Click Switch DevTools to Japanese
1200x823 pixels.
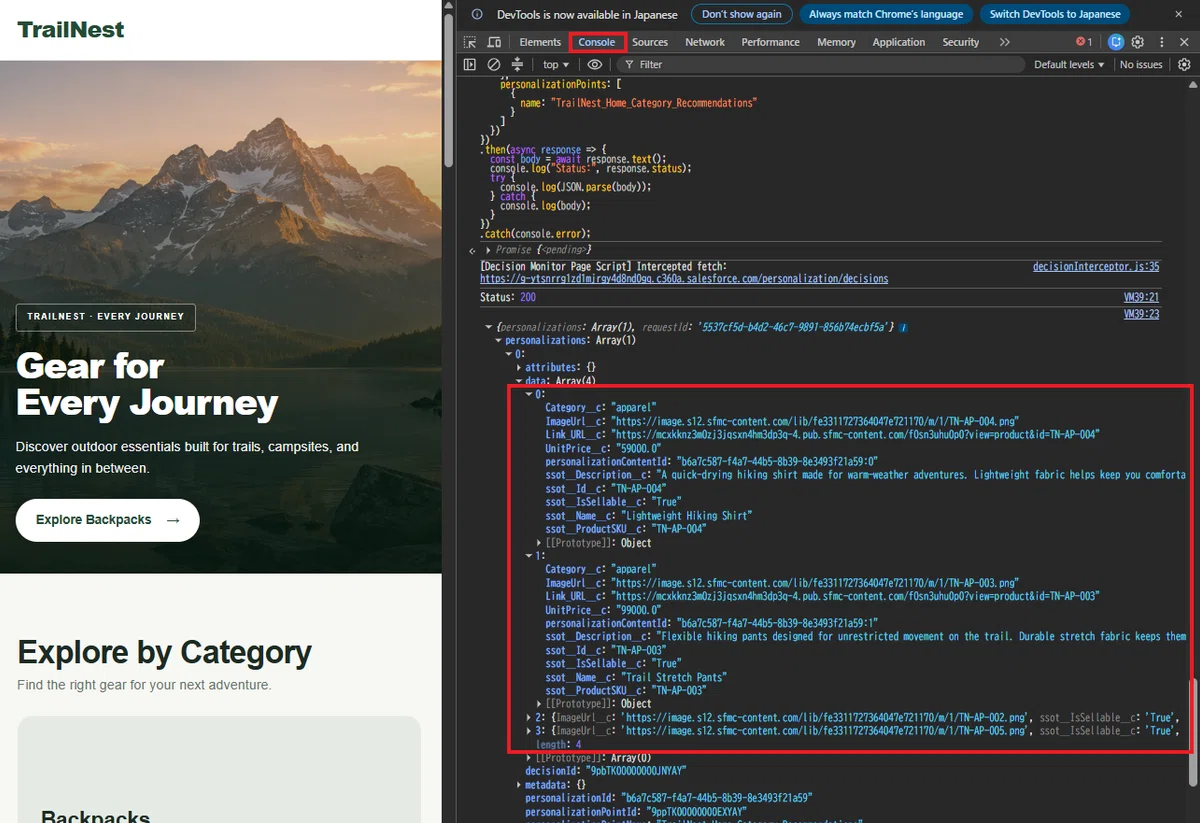pos(1055,15)
